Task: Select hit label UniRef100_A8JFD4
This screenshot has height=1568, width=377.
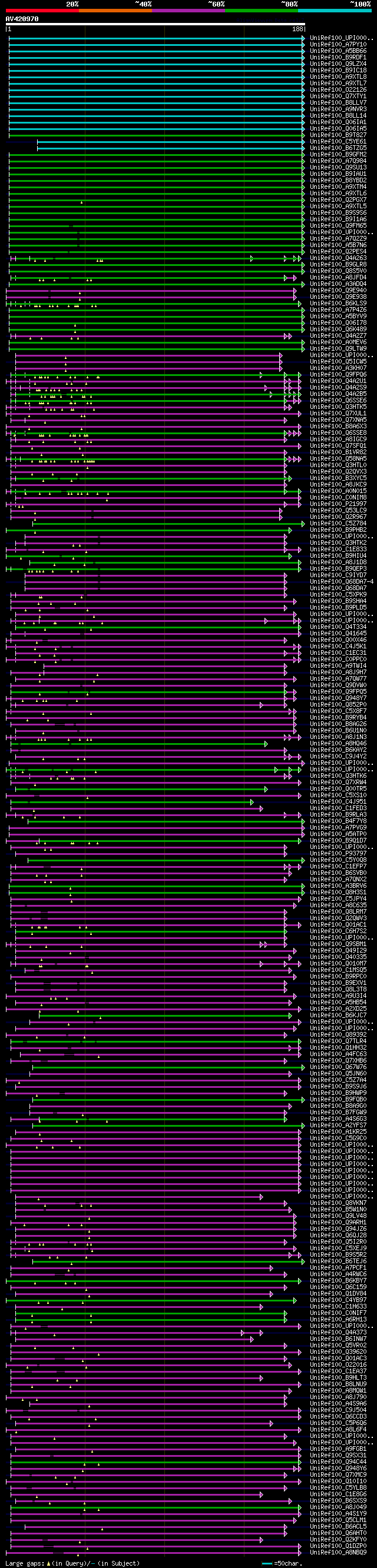Action: (x=338, y=278)
